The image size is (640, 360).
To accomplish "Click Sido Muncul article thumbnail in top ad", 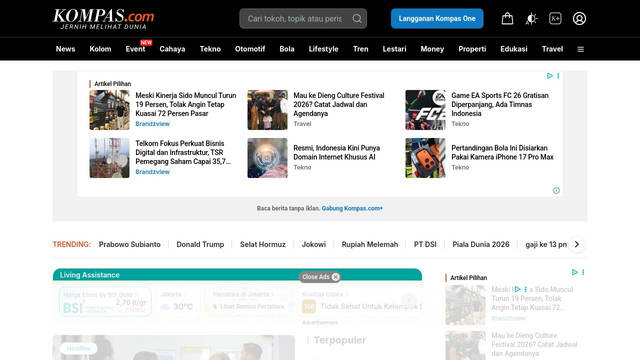I will click(109, 110).
